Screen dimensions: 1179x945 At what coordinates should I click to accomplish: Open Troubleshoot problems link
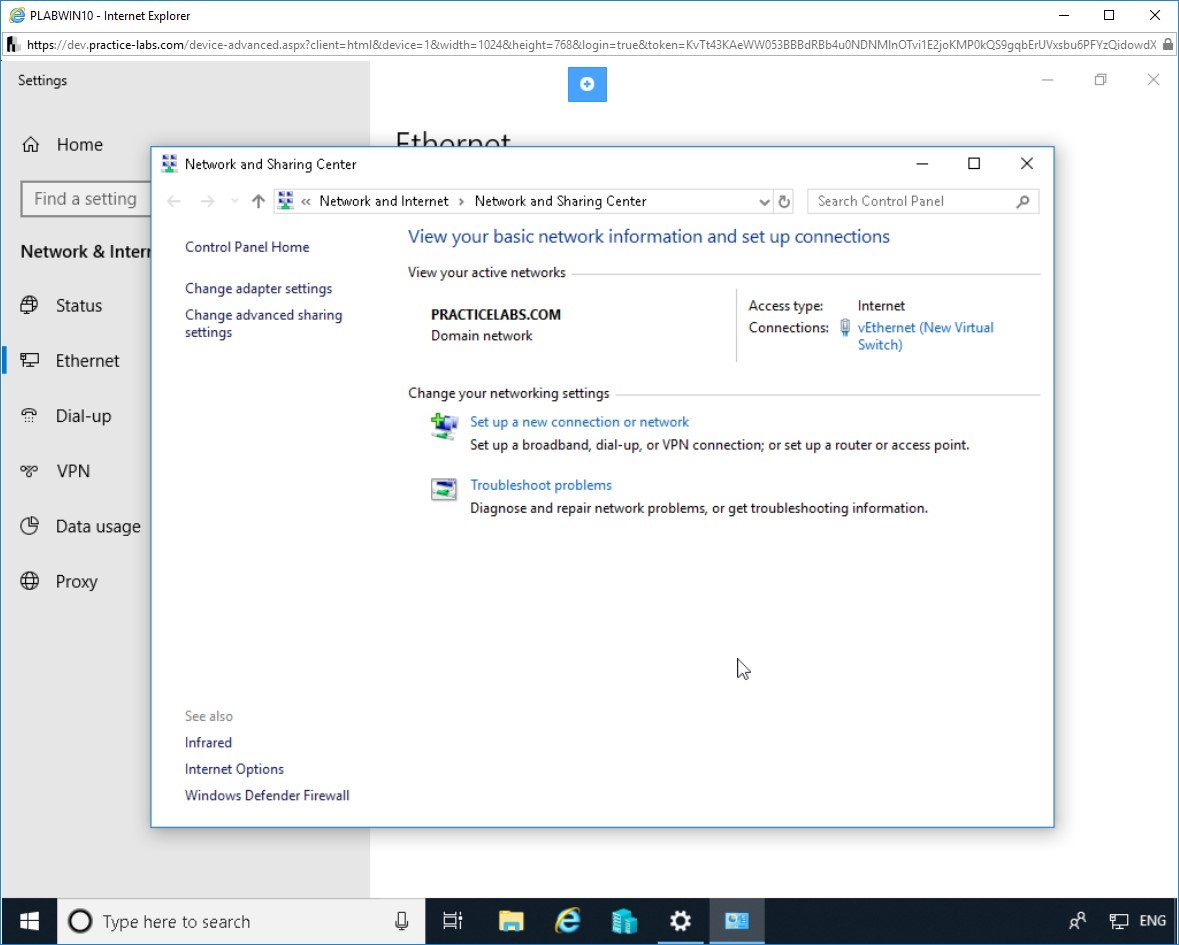(541, 485)
